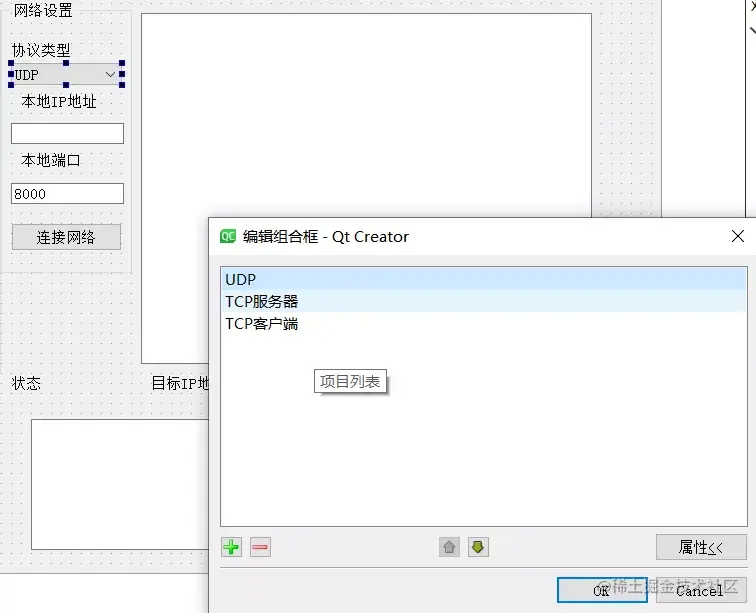
Task: Select the 本地端口 label
Action: [x=51, y=160]
